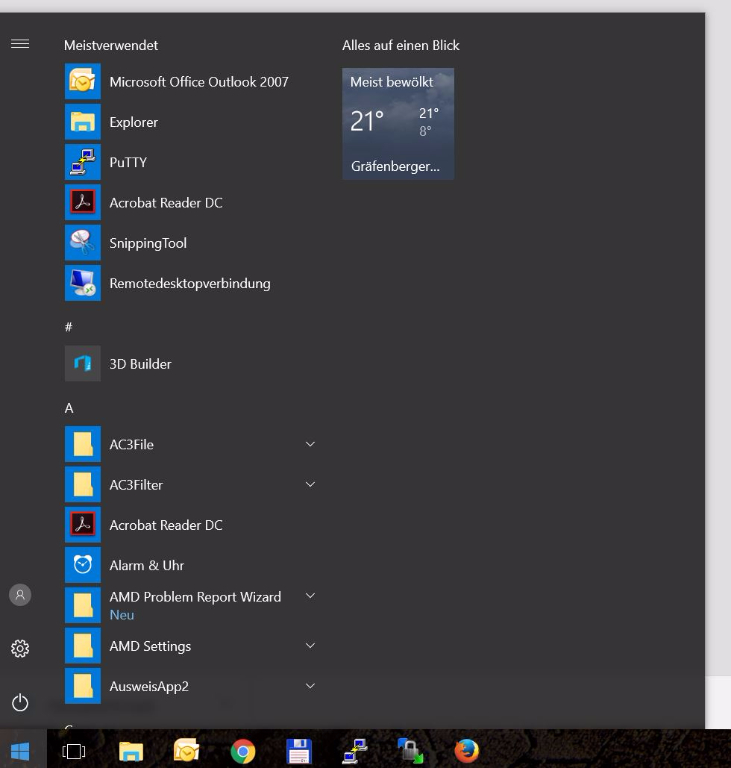Click the Neu tag under AMD Problem Report Wizard
731x768 pixels.
tap(122, 615)
